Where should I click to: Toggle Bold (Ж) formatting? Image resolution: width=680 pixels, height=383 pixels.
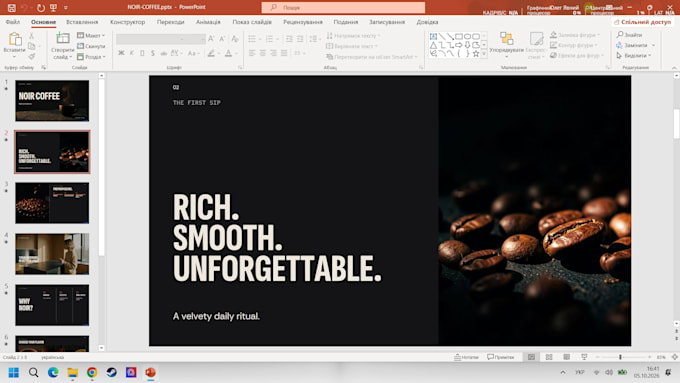121,53
